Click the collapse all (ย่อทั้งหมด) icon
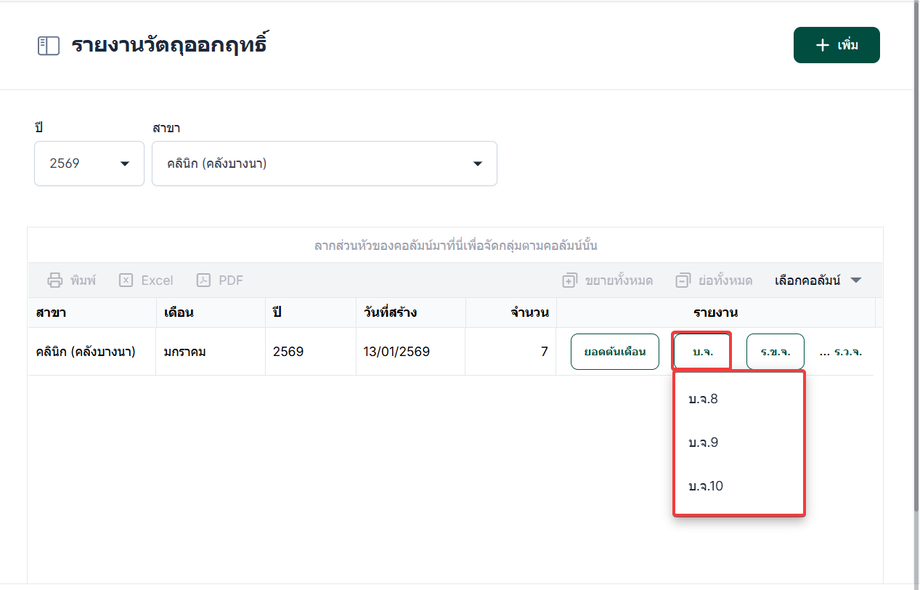 (x=683, y=281)
